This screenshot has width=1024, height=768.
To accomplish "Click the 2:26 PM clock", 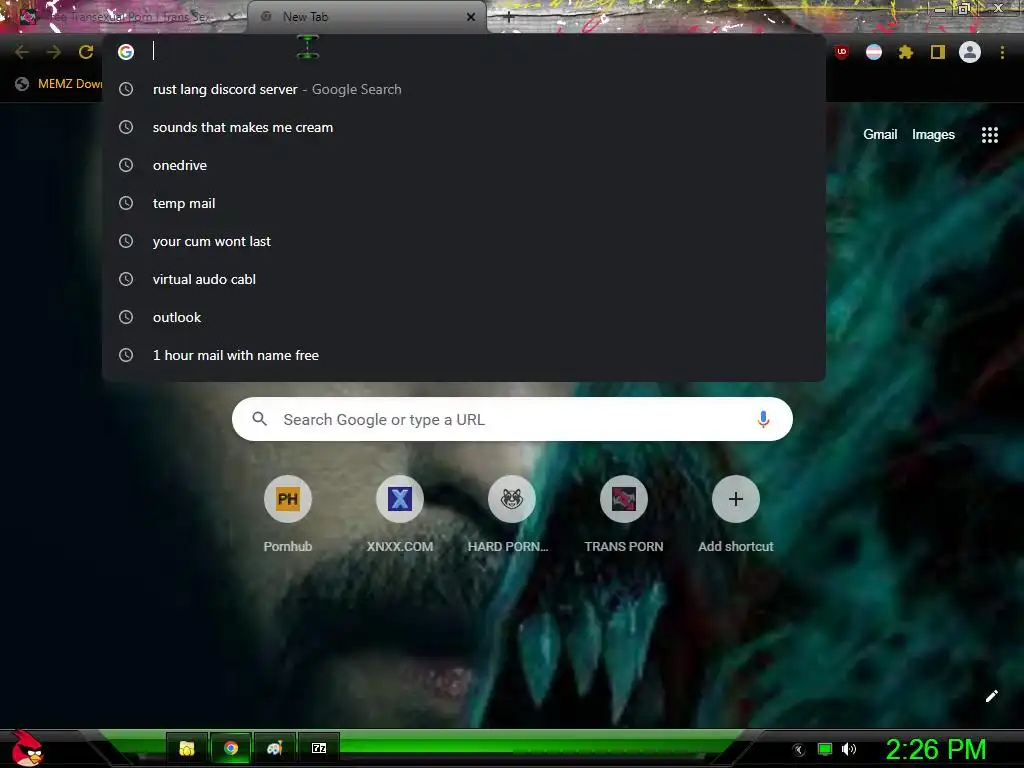I will 936,750.
